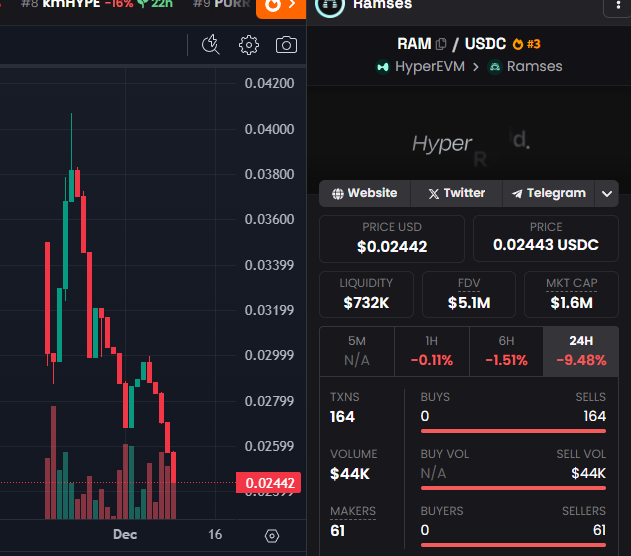Screen dimensions: 631x556
Task: Take a chart snapshot with camera icon
Action: pyautogui.click(x=286, y=45)
